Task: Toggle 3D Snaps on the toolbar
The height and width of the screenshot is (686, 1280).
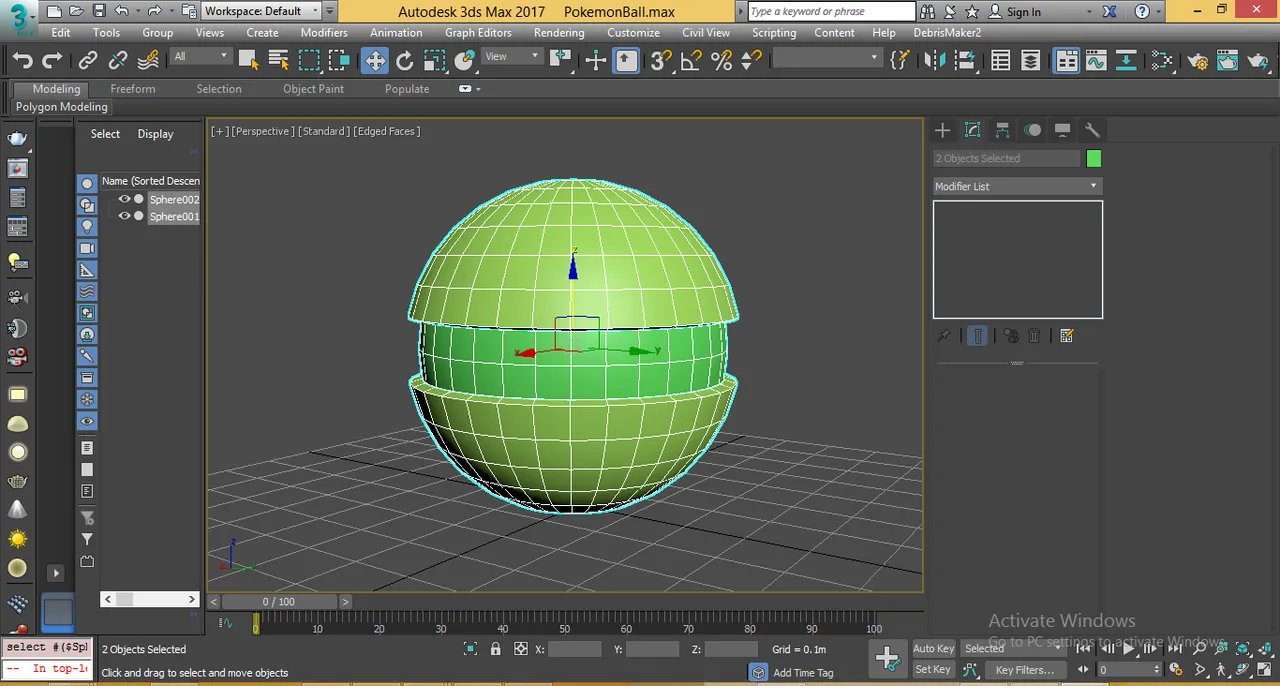Action: tap(661, 61)
